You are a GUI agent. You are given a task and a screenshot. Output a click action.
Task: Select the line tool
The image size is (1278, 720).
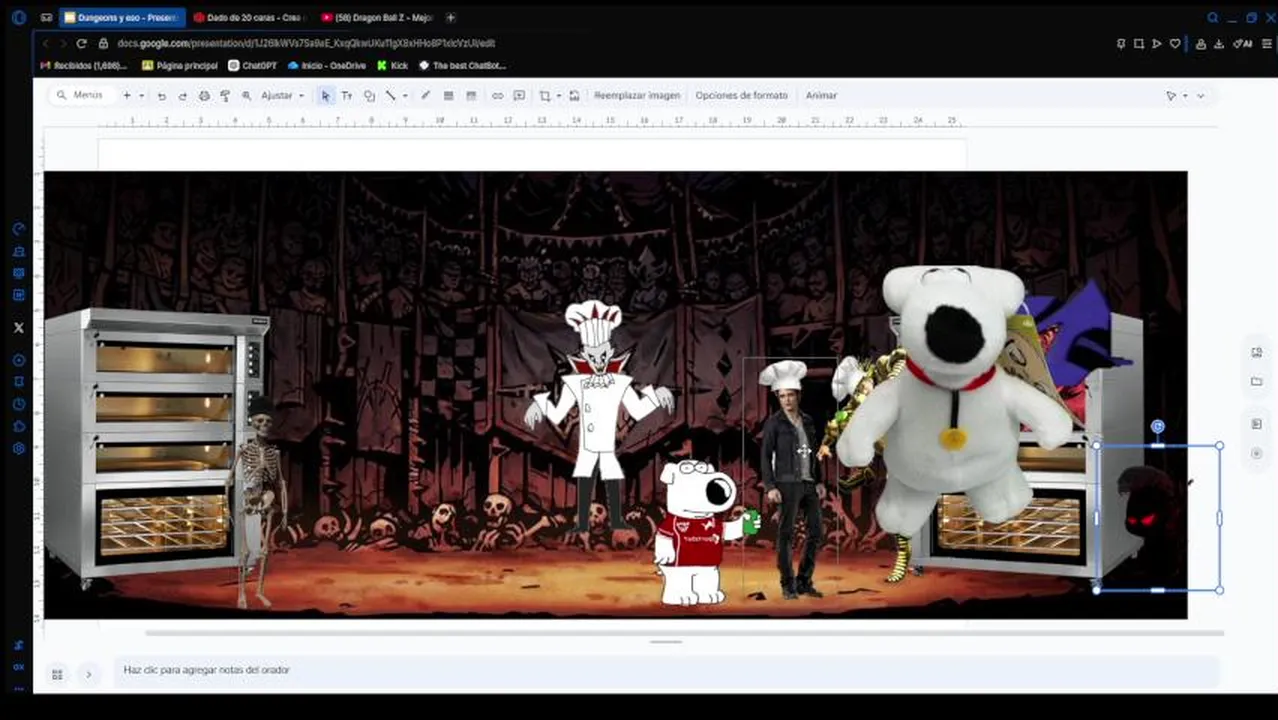[x=390, y=96]
